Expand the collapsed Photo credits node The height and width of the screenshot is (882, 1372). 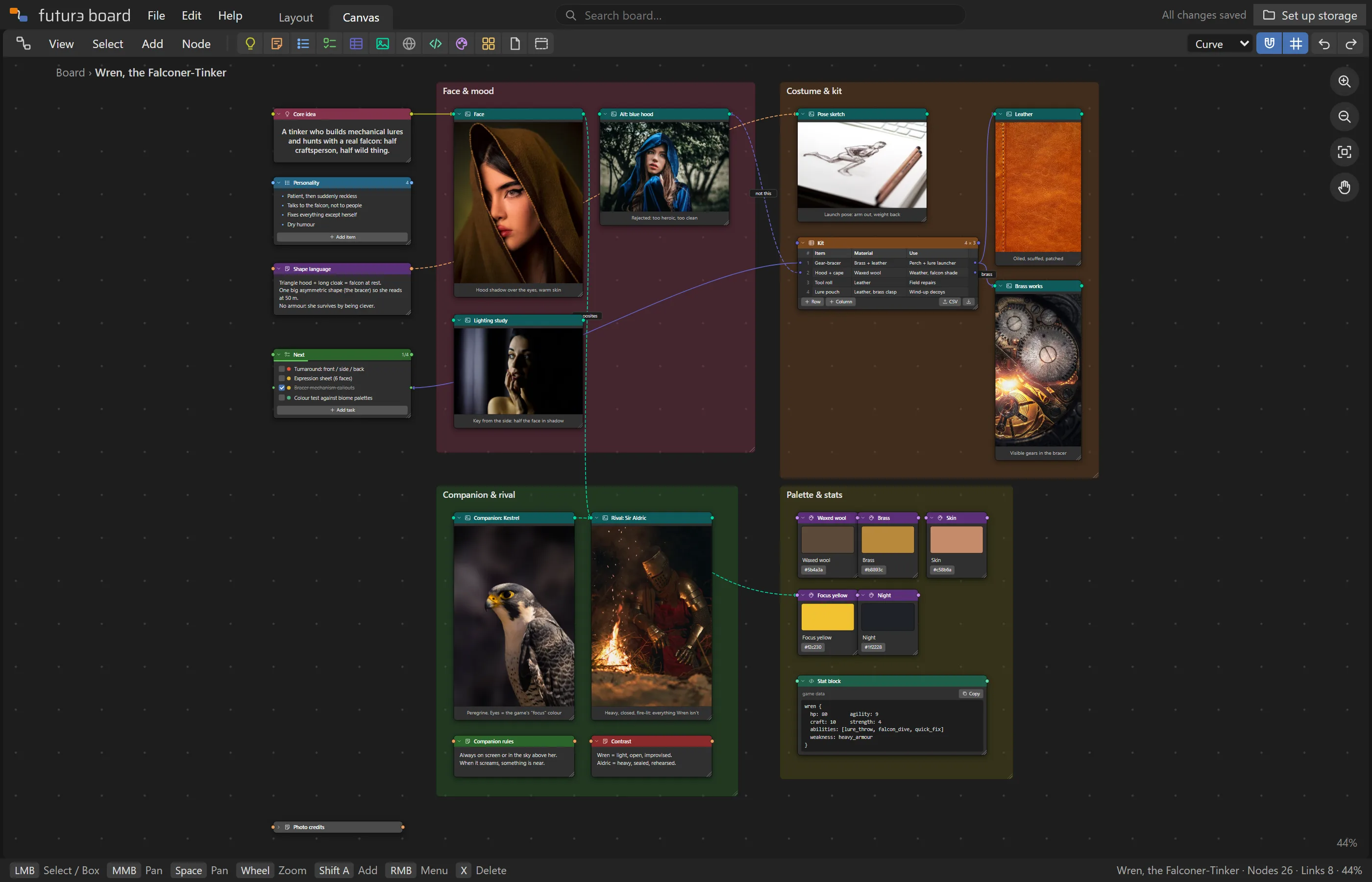click(x=279, y=827)
